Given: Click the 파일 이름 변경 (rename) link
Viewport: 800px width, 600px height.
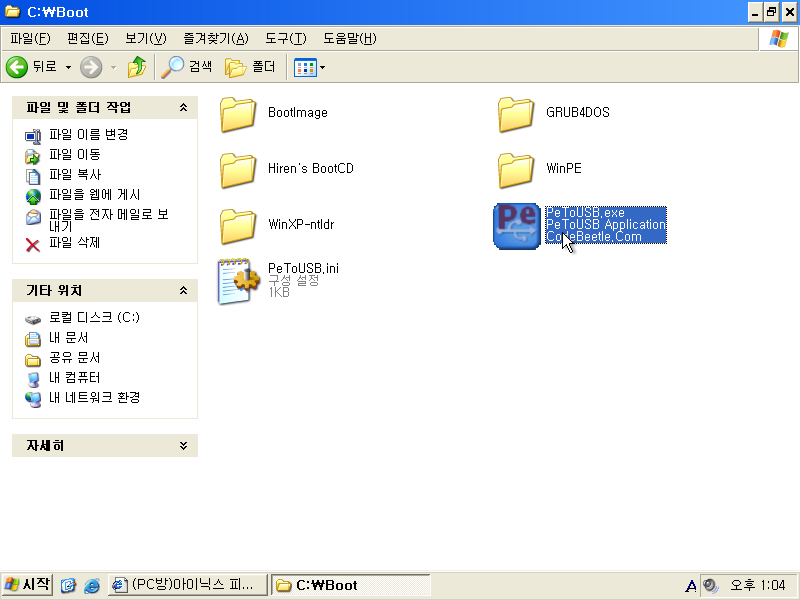Looking at the screenshot, I should (x=88, y=134).
